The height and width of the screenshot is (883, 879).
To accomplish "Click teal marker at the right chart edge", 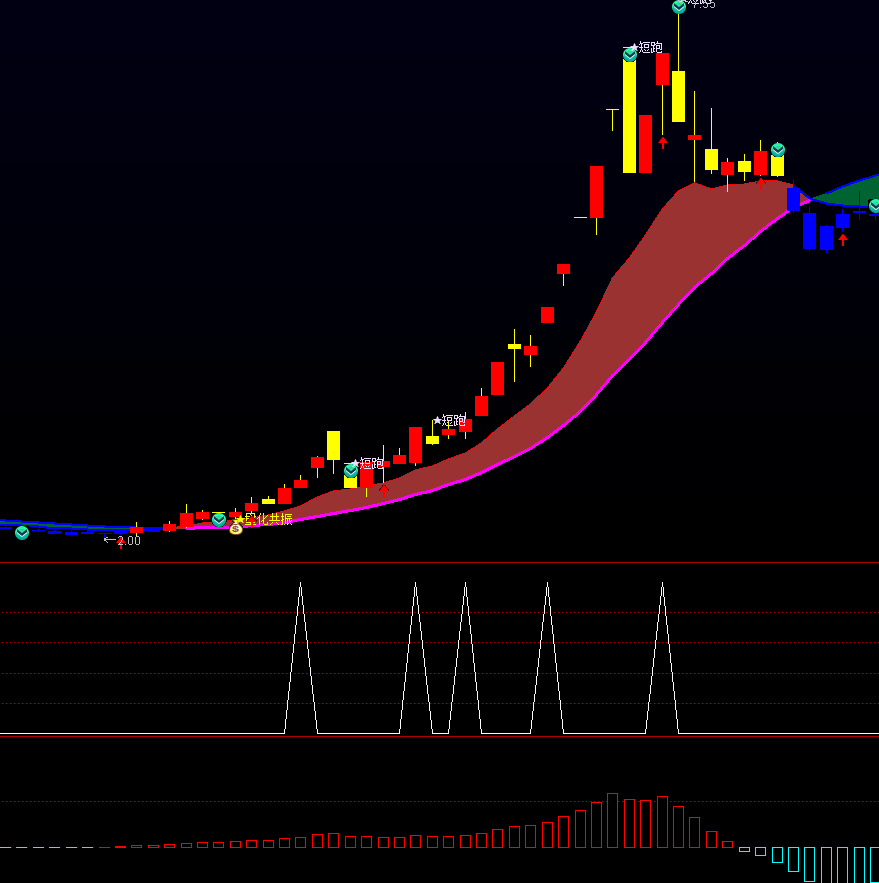I will pyautogui.click(x=875, y=205).
